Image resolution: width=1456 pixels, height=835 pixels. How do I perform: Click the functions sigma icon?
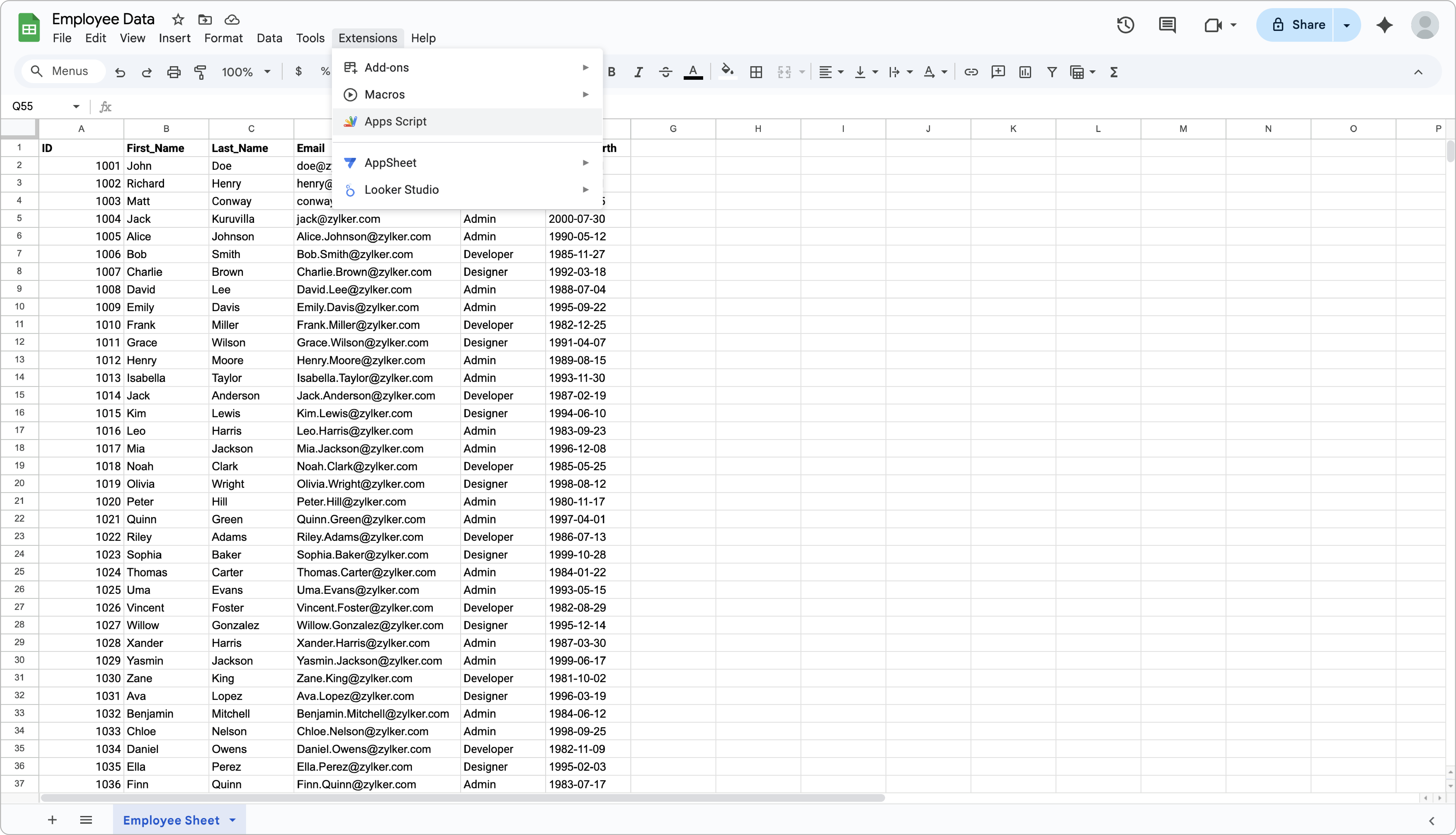pos(1113,72)
